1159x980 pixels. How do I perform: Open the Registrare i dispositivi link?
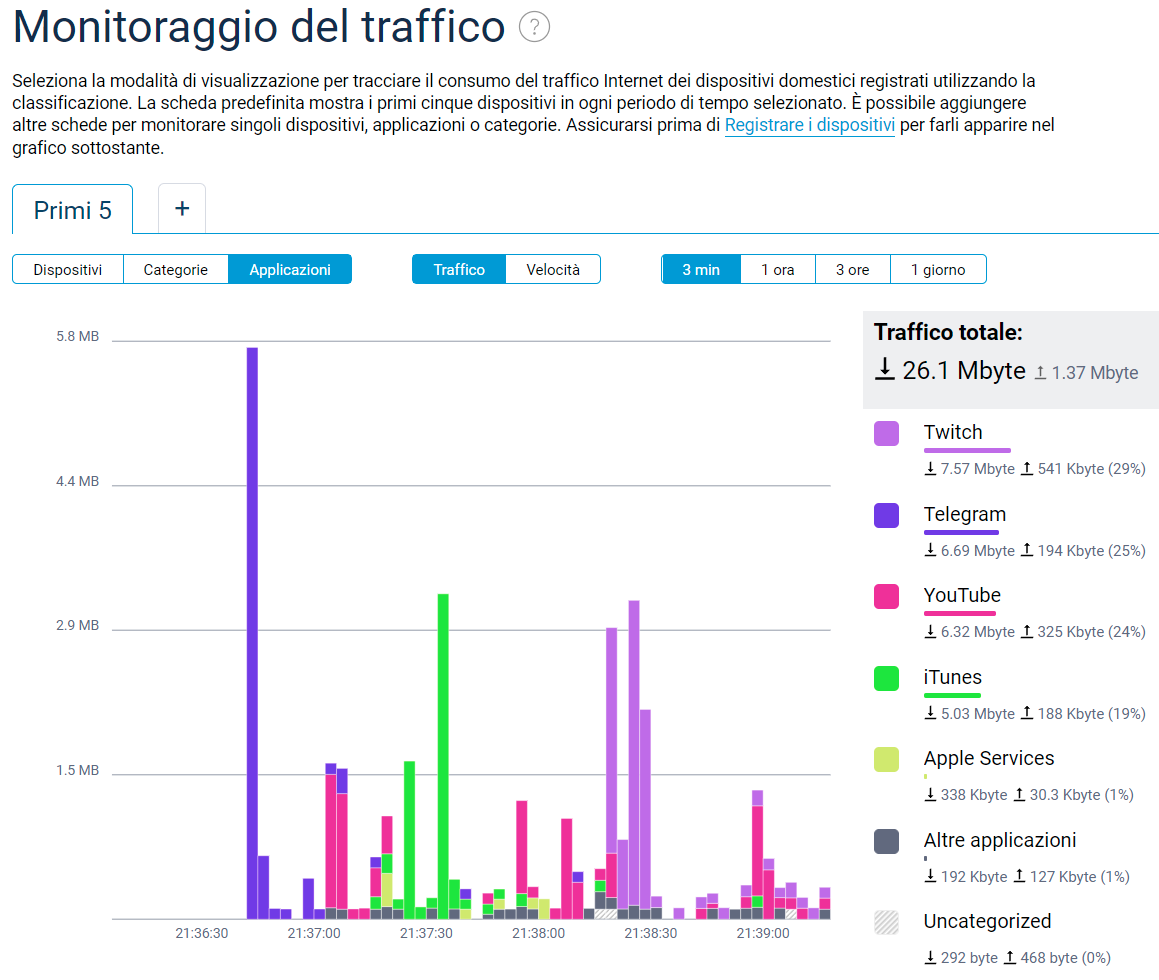[x=809, y=125]
